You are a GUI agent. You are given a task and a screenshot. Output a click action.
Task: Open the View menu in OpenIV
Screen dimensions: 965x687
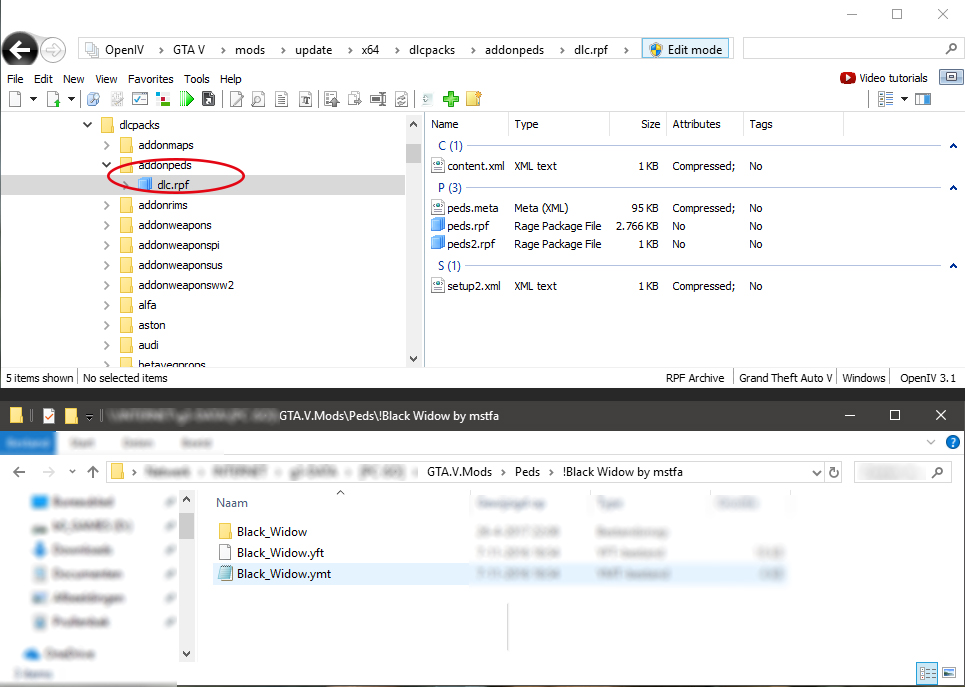(106, 79)
